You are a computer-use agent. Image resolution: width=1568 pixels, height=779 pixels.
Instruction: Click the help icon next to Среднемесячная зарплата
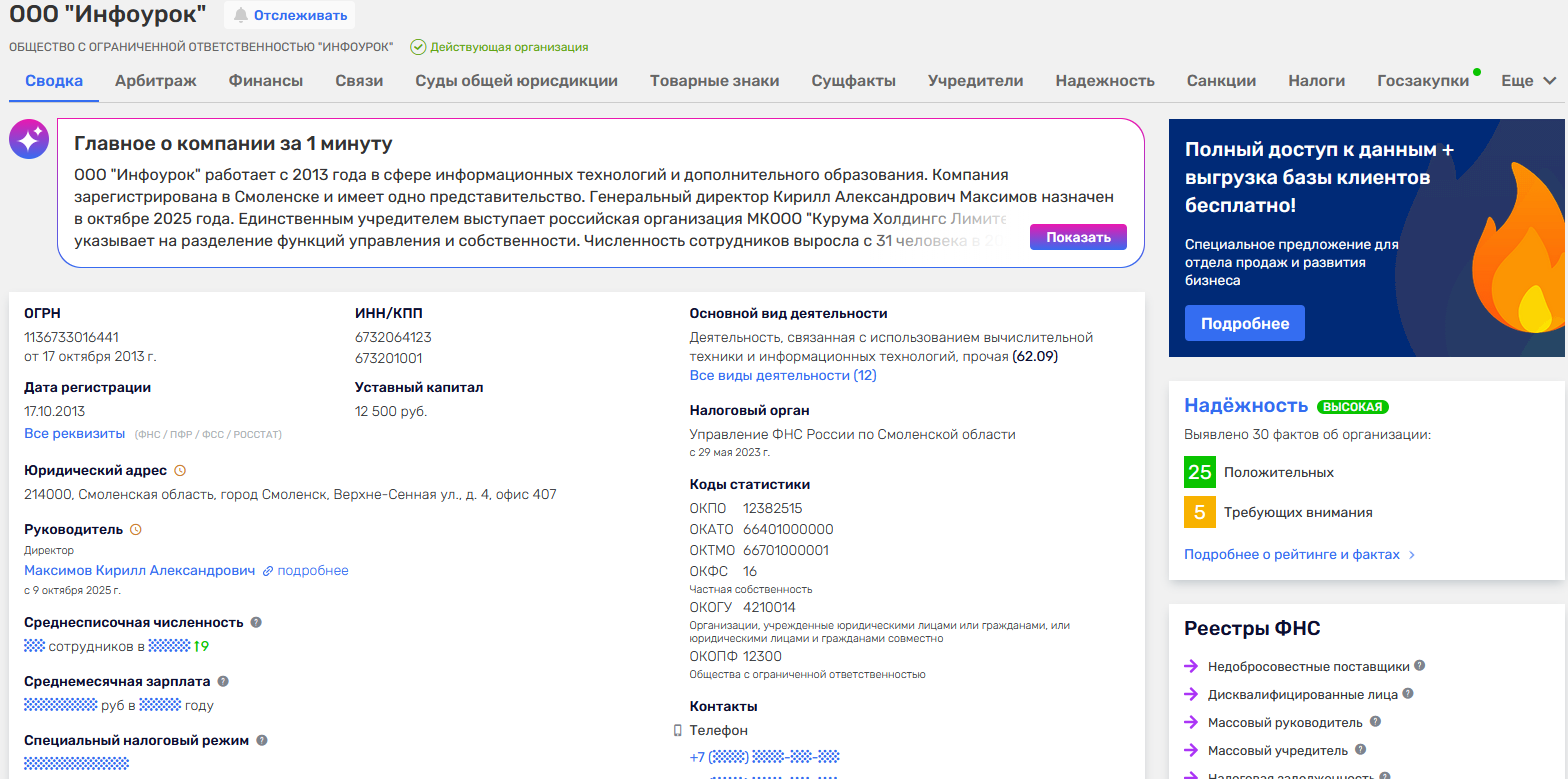click(223, 681)
